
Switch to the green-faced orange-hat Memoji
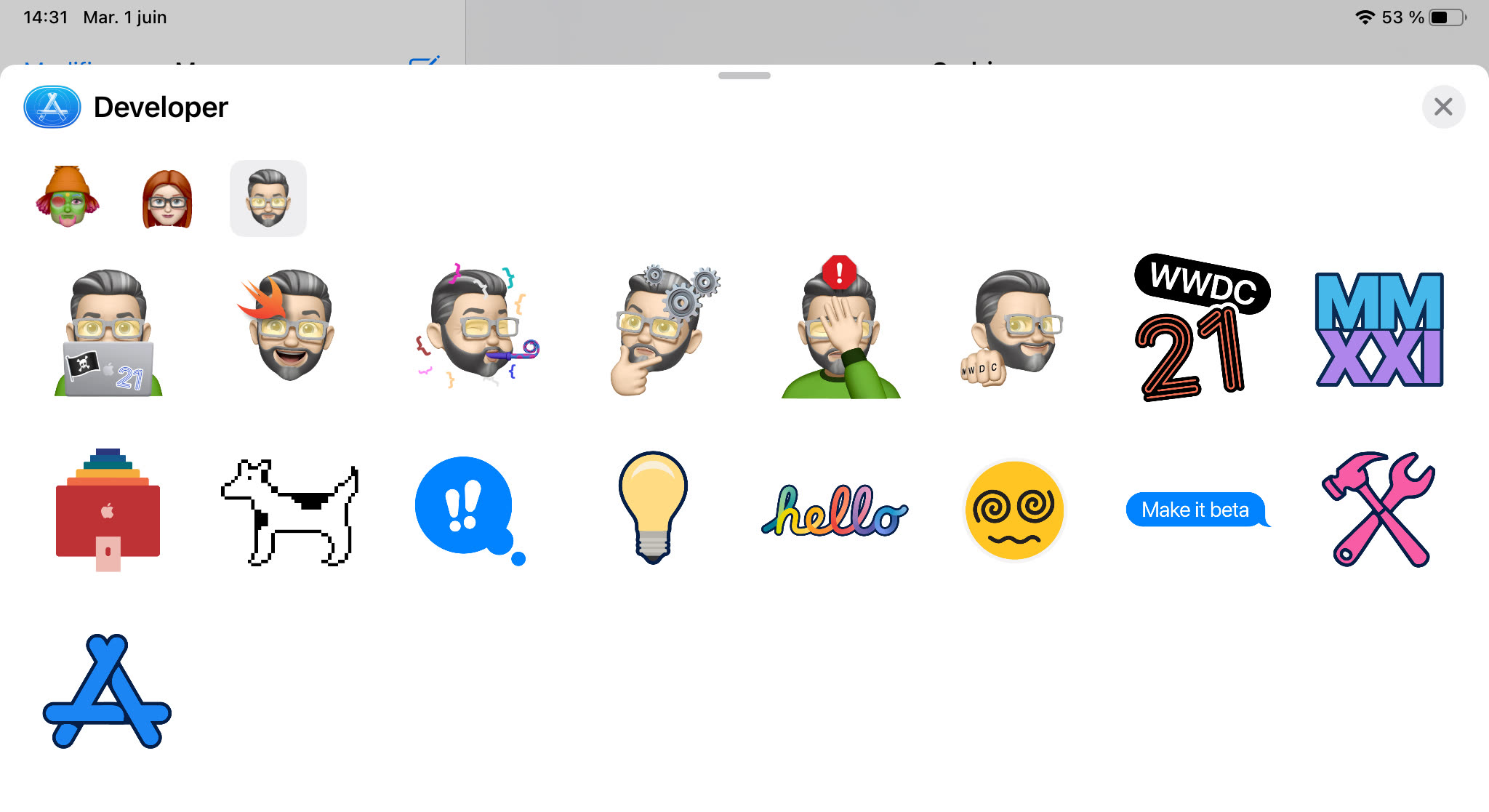(x=67, y=198)
